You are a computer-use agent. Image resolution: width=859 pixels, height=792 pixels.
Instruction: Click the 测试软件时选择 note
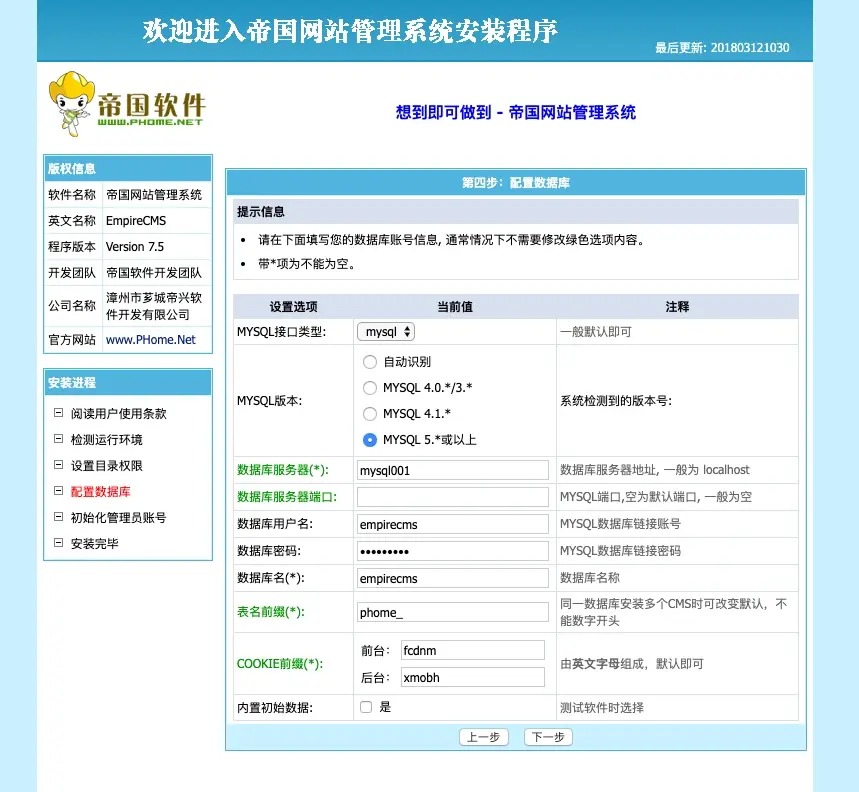coord(602,707)
